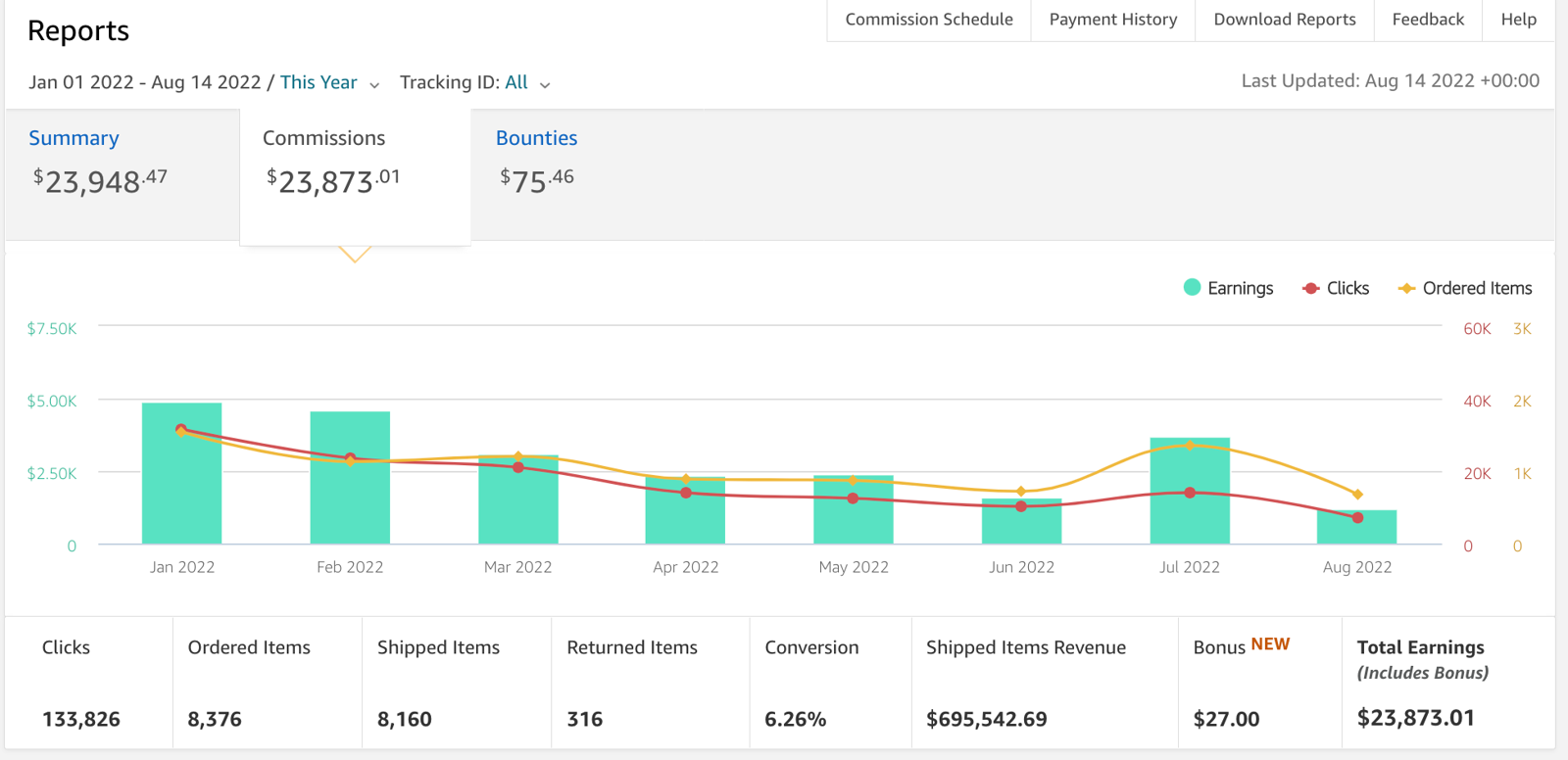The height and width of the screenshot is (760, 1568).
Task: Click the Commissions amount $23,873.01 in the tab
Action: (333, 181)
